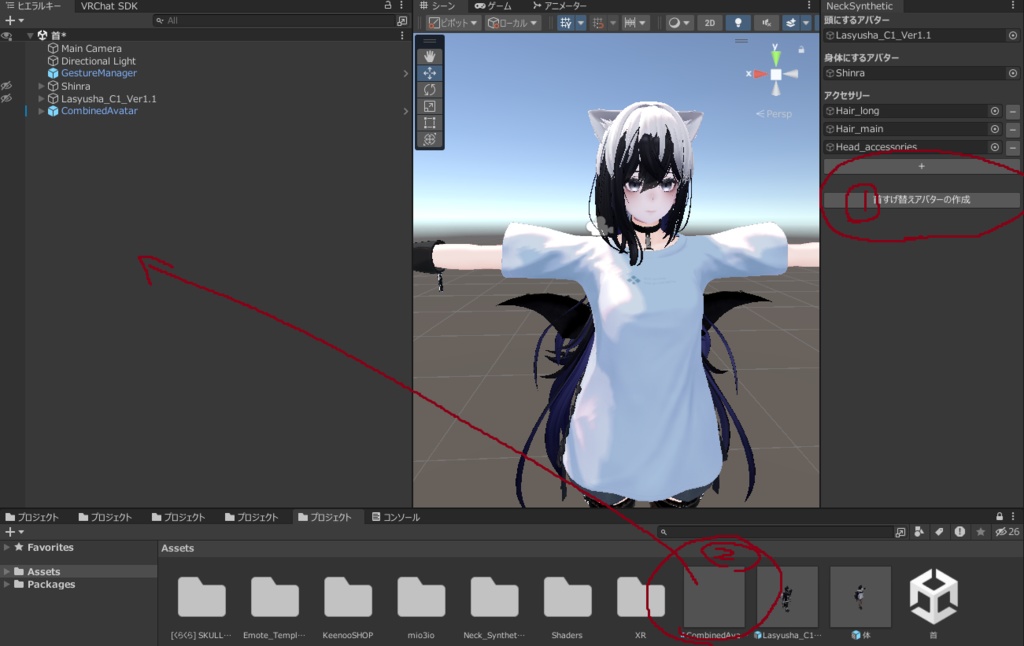Toggle scene lighting bulb
This screenshot has height=646, width=1024.
click(x=738, y=23)
